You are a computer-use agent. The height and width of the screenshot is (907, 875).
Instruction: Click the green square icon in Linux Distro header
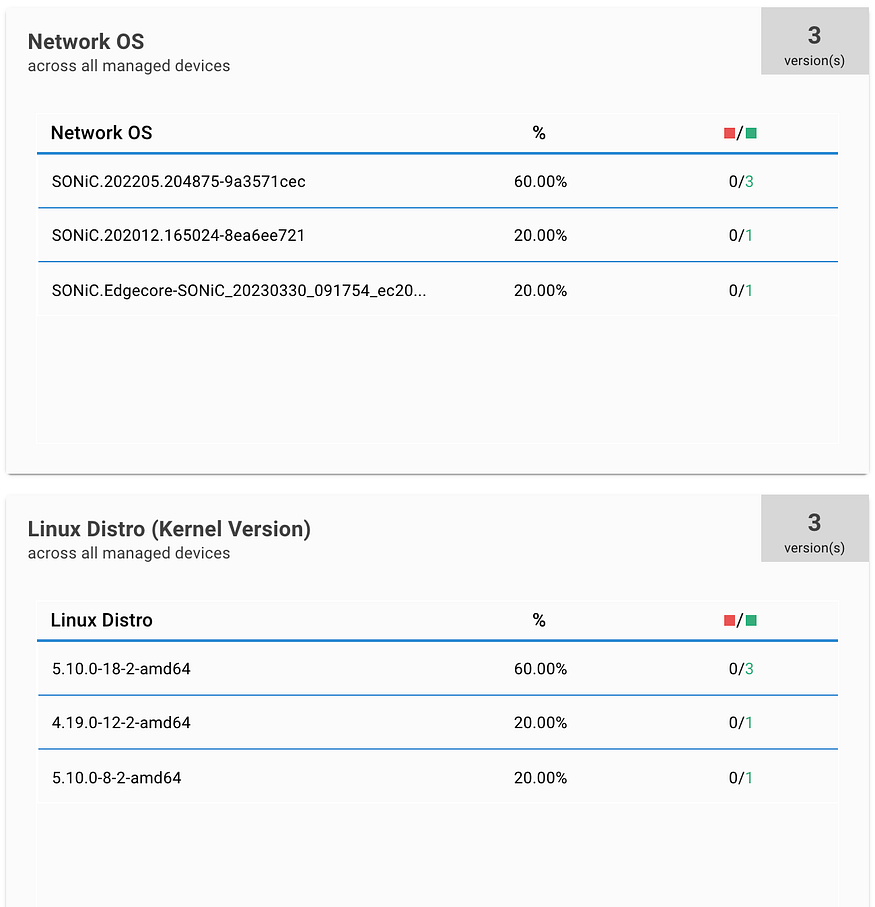(x=751, y=621)
